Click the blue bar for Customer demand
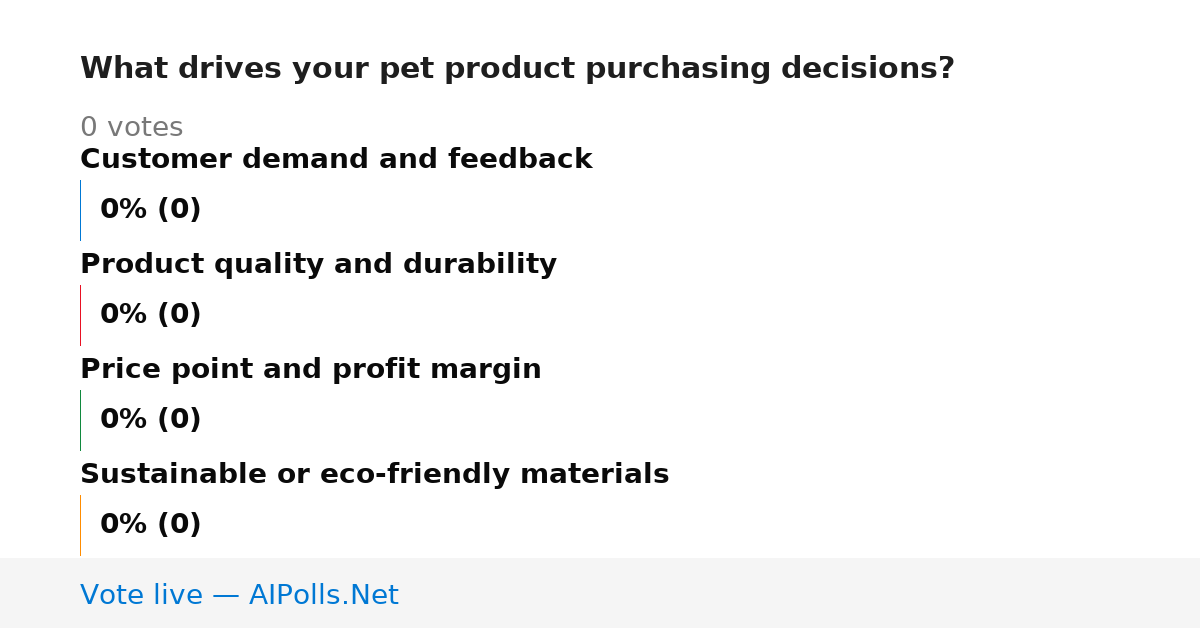Viewport: 1200px width, 628px height. [80, 210]
